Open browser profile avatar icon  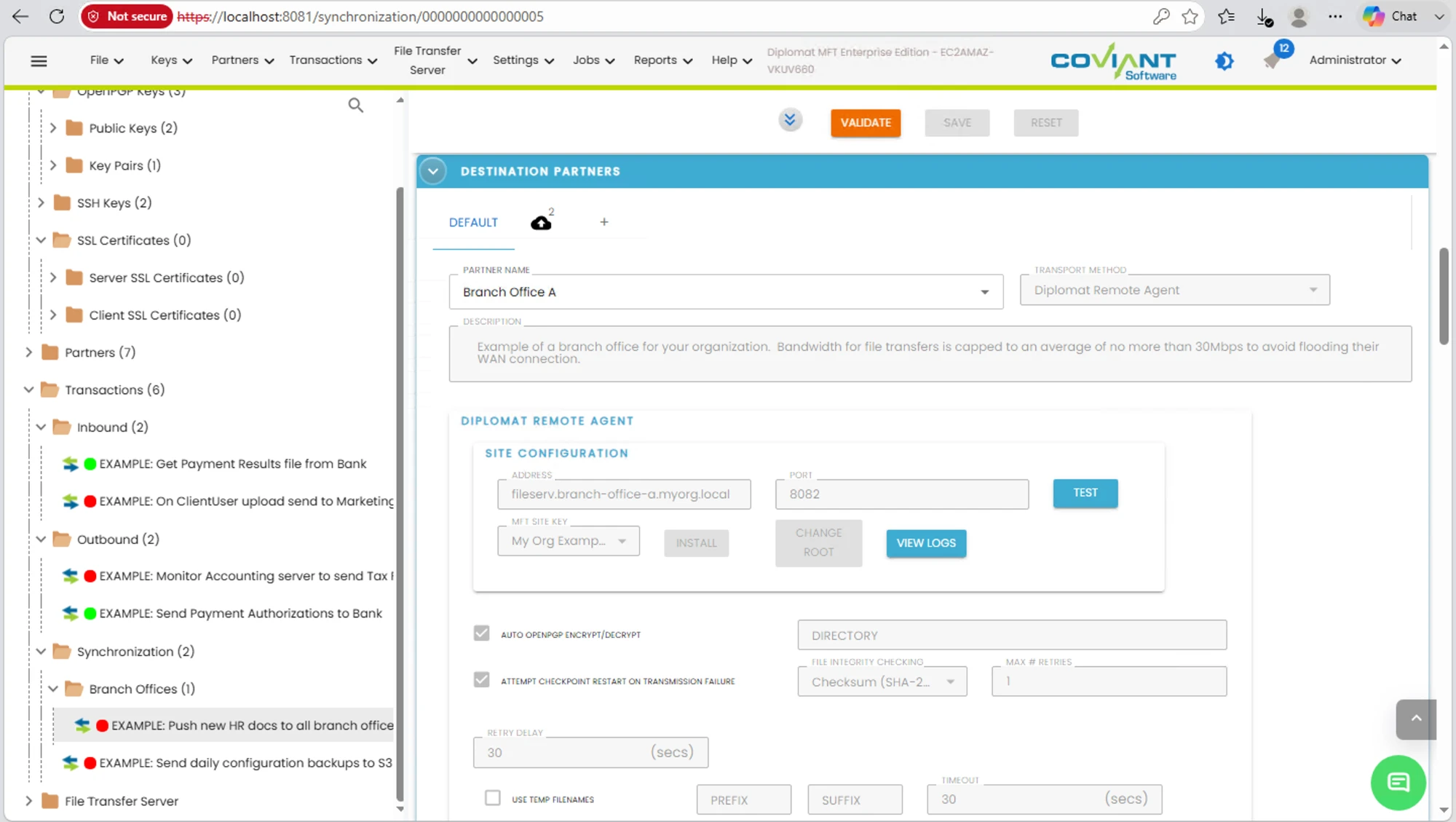click(x=1299, y=16)
